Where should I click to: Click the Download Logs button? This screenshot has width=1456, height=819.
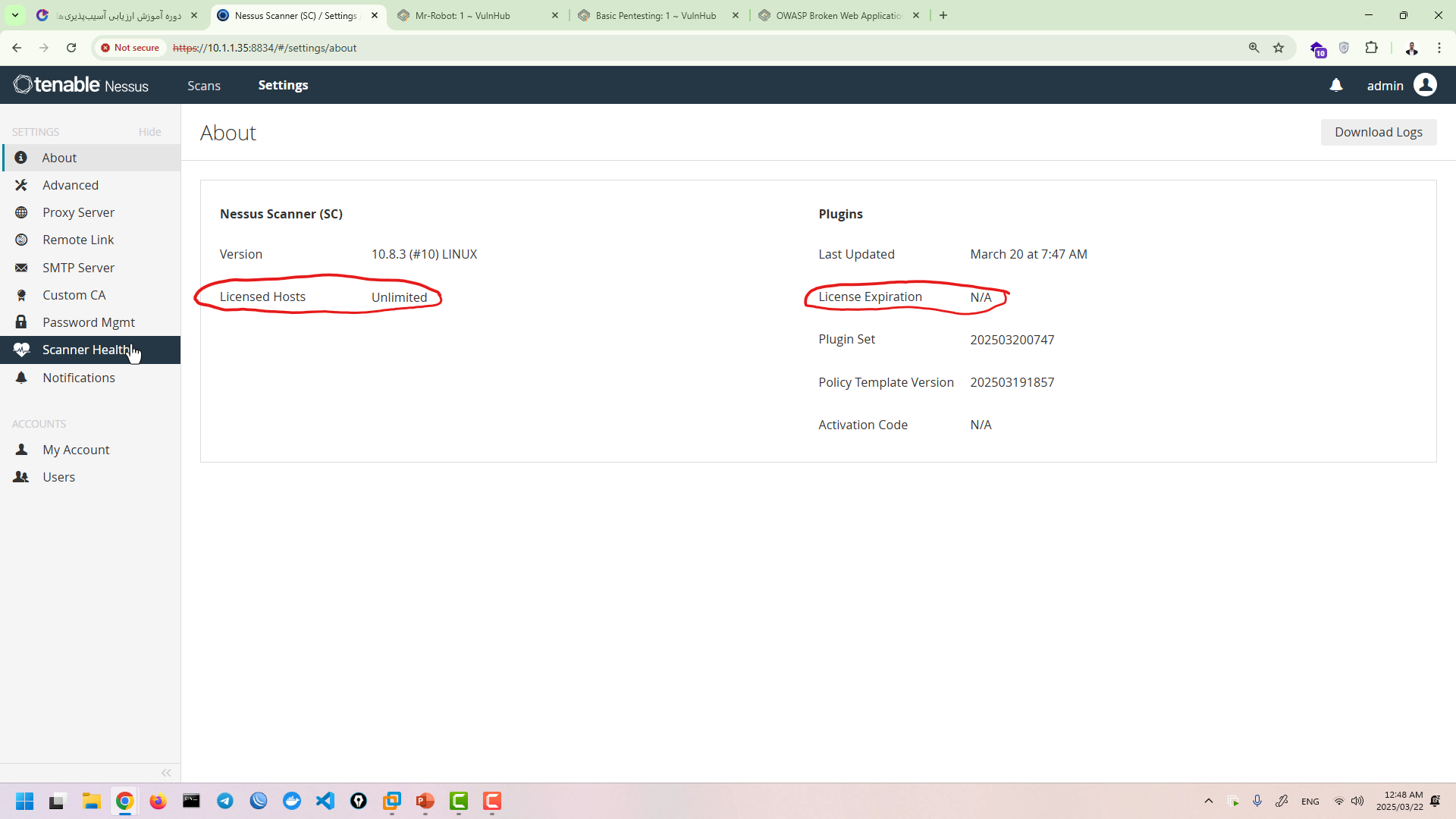coord(1378,132)
